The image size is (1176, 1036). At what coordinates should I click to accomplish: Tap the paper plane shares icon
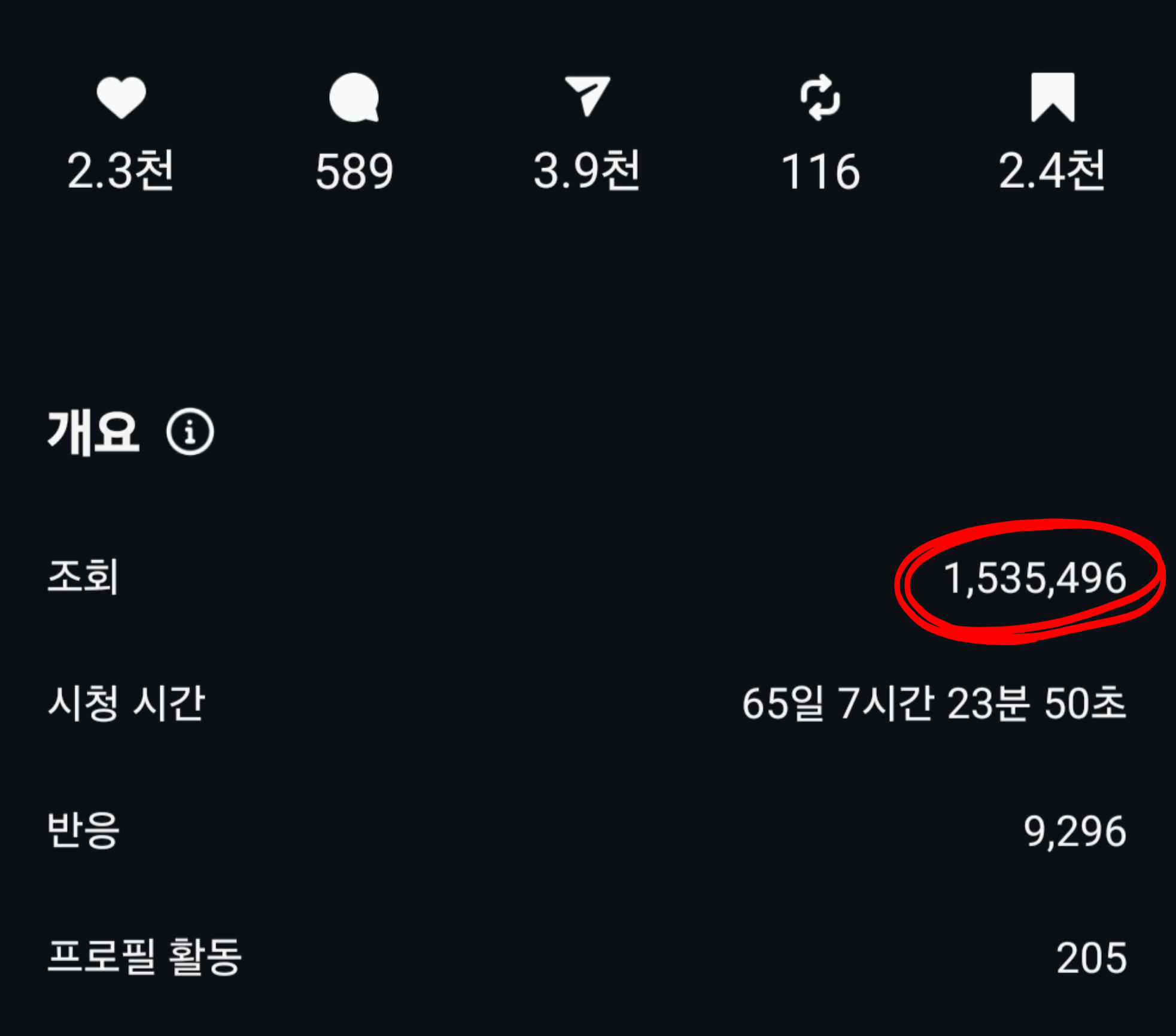(588, 96)
